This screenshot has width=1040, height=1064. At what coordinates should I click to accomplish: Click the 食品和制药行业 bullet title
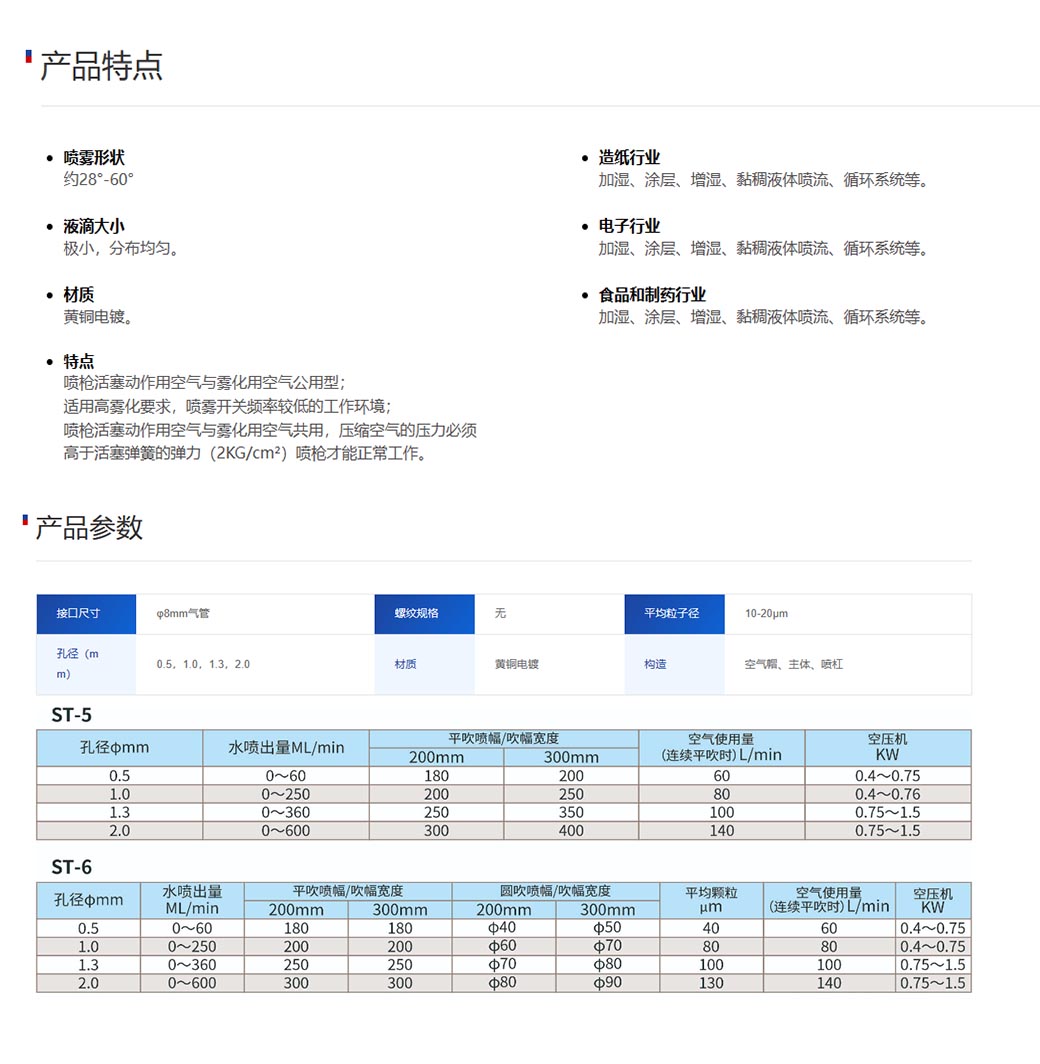pyautogui.click(x=652, y=295)
